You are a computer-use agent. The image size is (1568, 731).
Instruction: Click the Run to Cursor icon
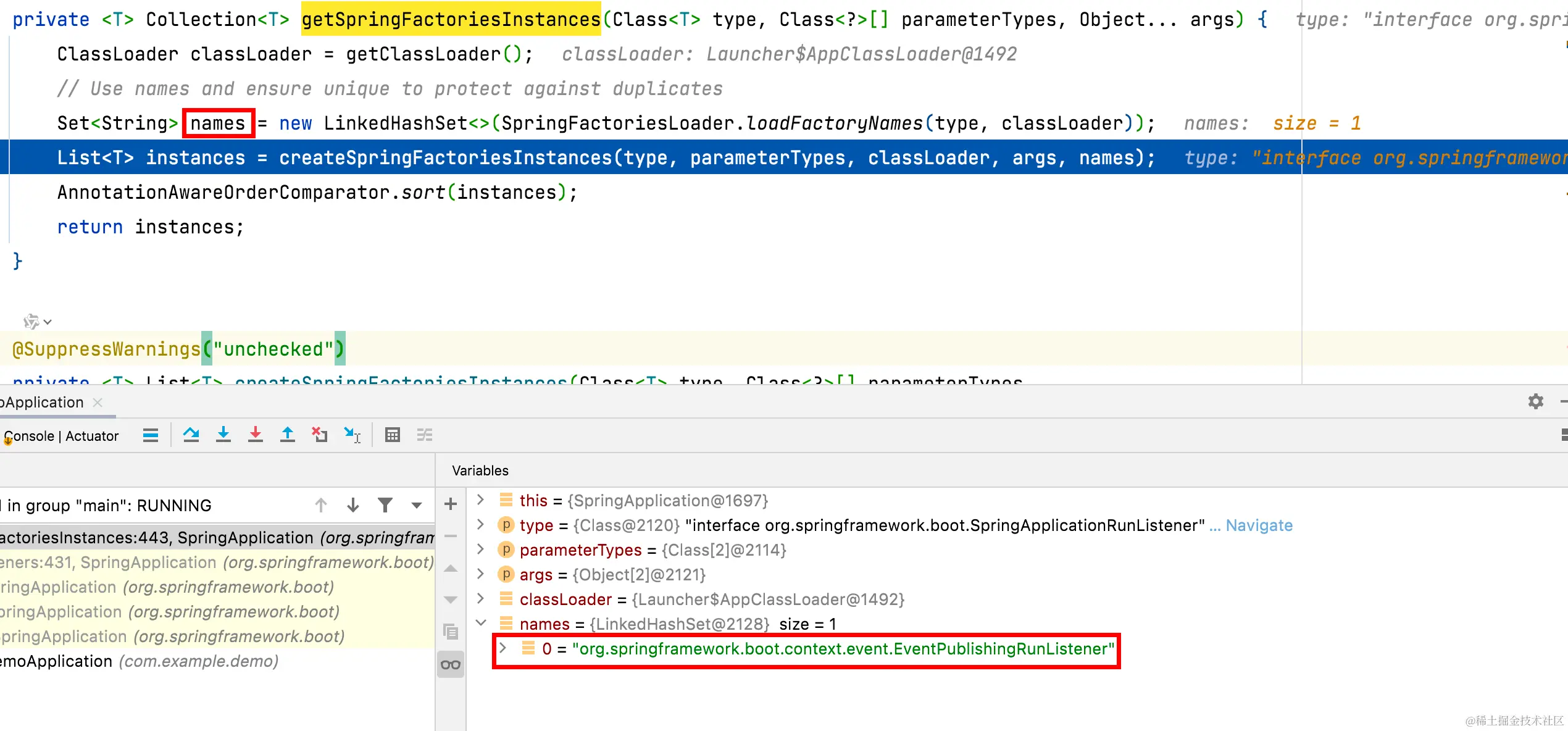pyautogui.click(x=352, y=435)
